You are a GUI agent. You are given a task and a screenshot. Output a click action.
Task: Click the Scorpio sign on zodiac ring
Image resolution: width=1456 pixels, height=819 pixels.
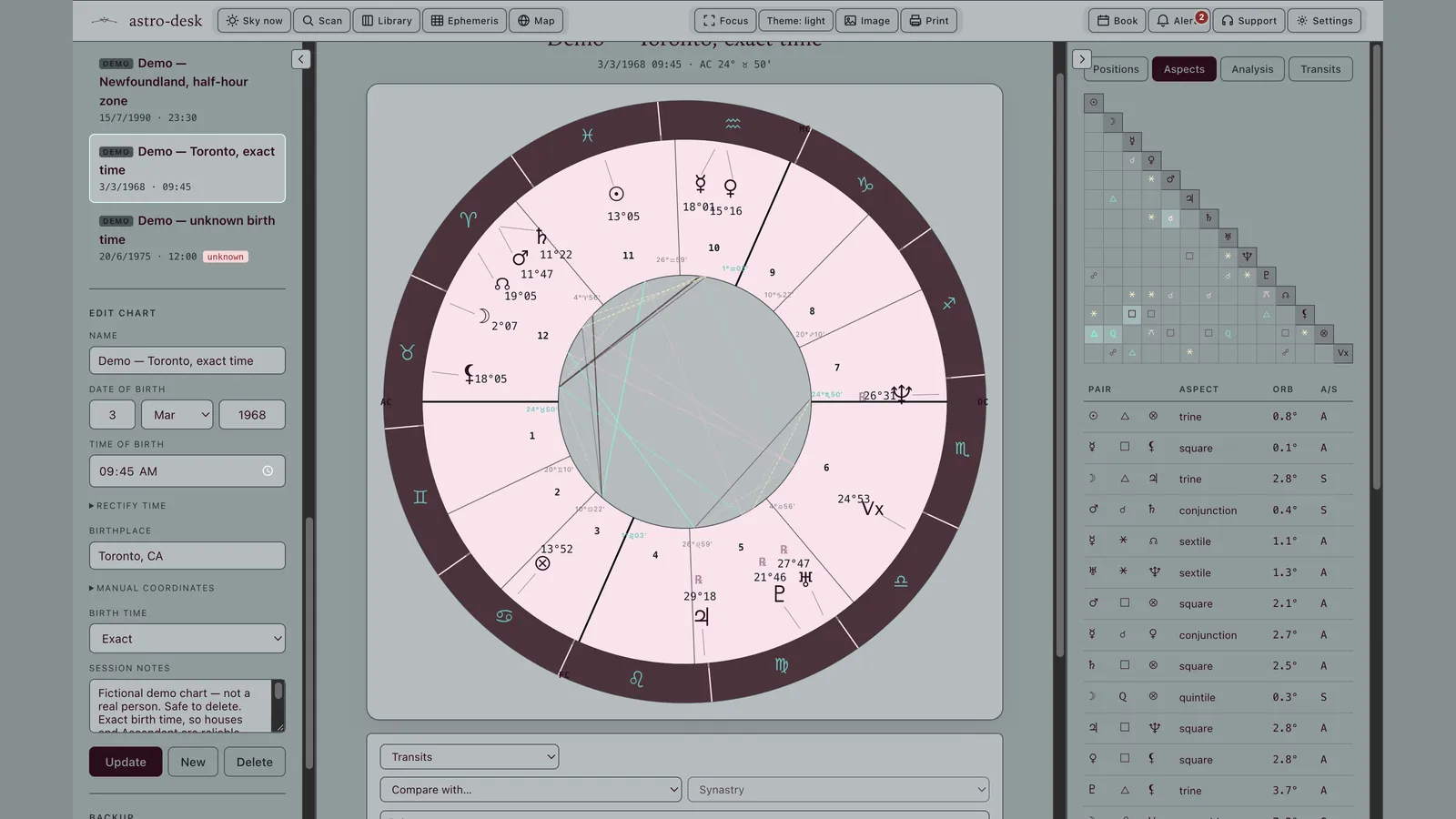click(962, 449)
